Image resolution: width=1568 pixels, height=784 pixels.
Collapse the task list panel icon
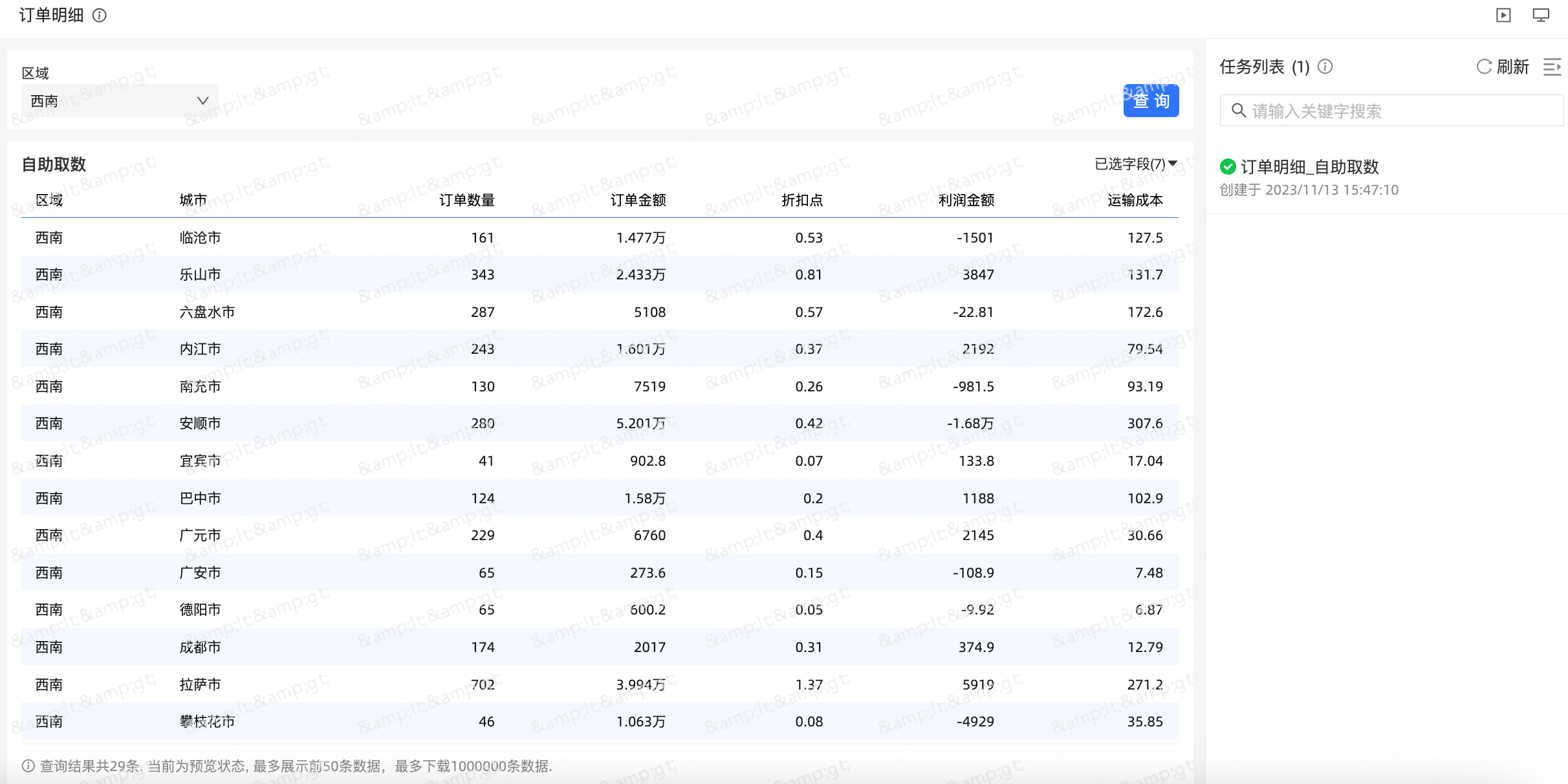1552,67
